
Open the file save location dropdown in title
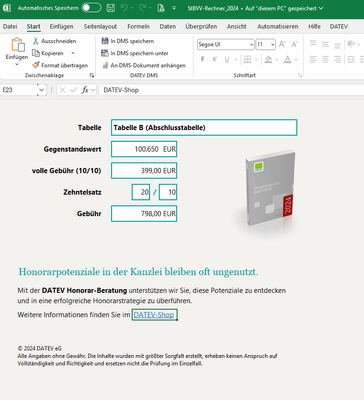click(321, 8)
